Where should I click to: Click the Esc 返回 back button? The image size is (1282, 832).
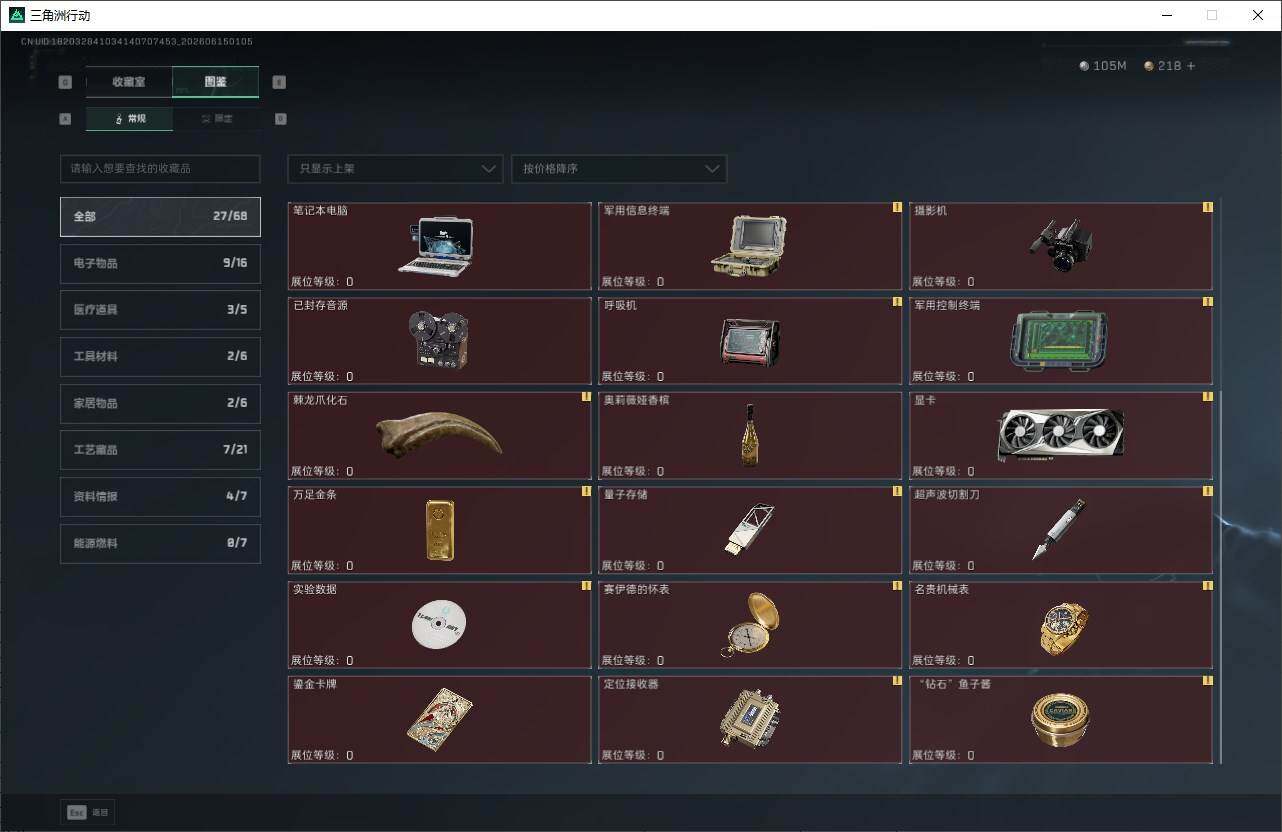pos(87,812)
